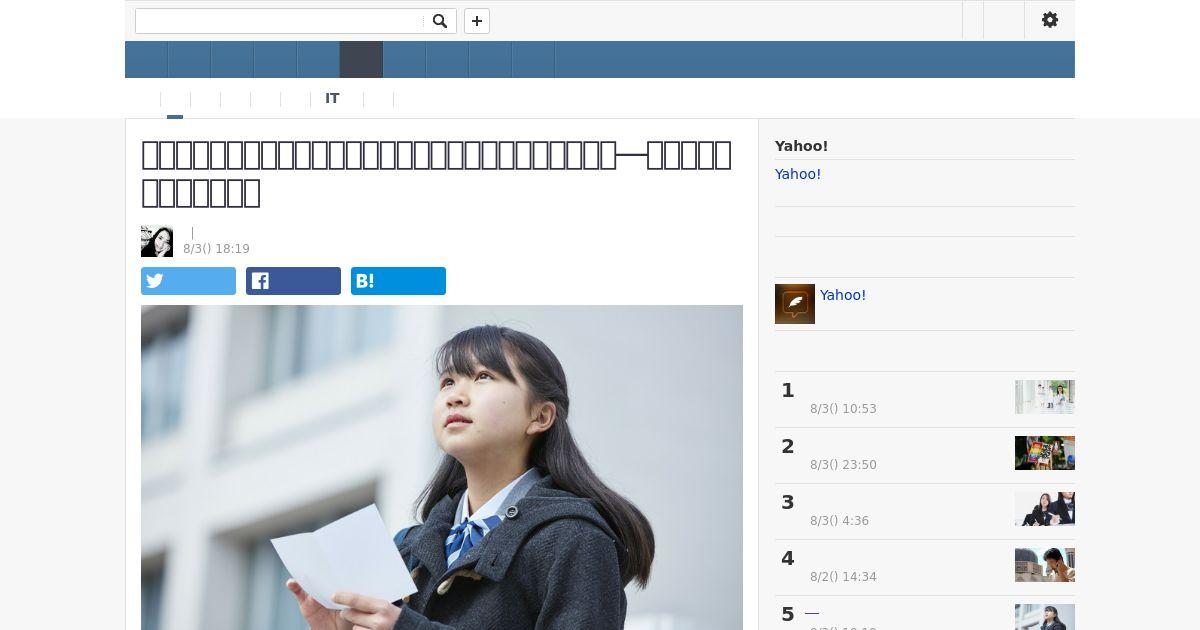This screenshot has height=630, width=1200.
Task: Click the plus button beside search
Action: (x=477, y=21)
